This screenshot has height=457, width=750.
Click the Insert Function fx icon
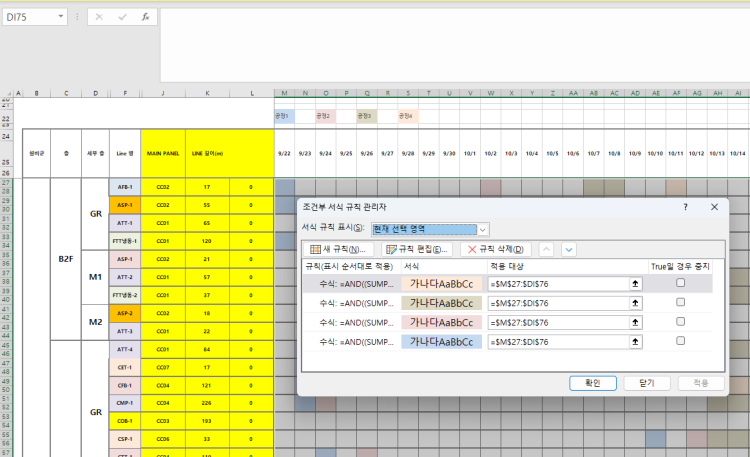pyautogui.click(x=145, y=17)
